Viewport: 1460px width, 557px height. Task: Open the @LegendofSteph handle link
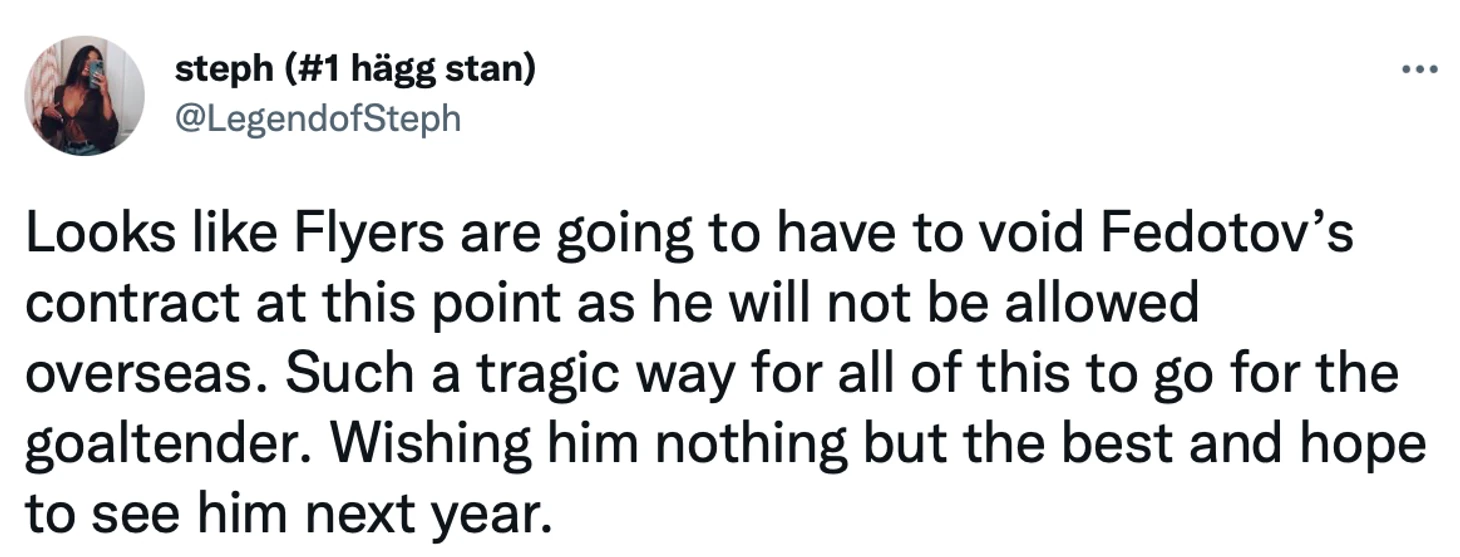318,118
